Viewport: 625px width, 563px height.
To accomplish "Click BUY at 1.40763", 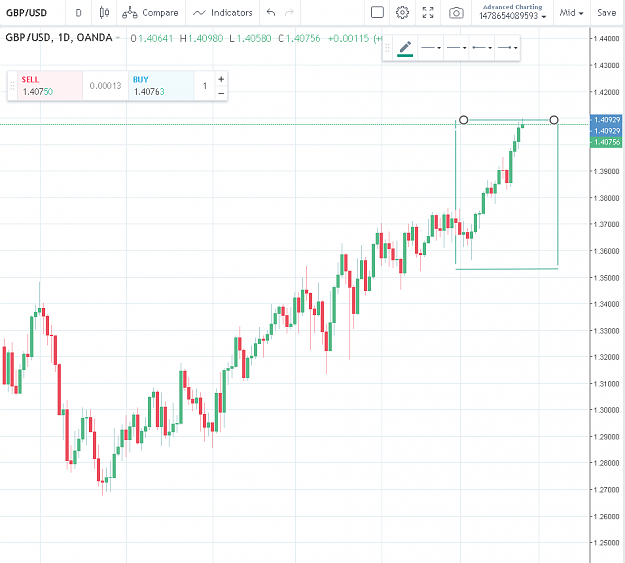I will click(x=161, y=86).
